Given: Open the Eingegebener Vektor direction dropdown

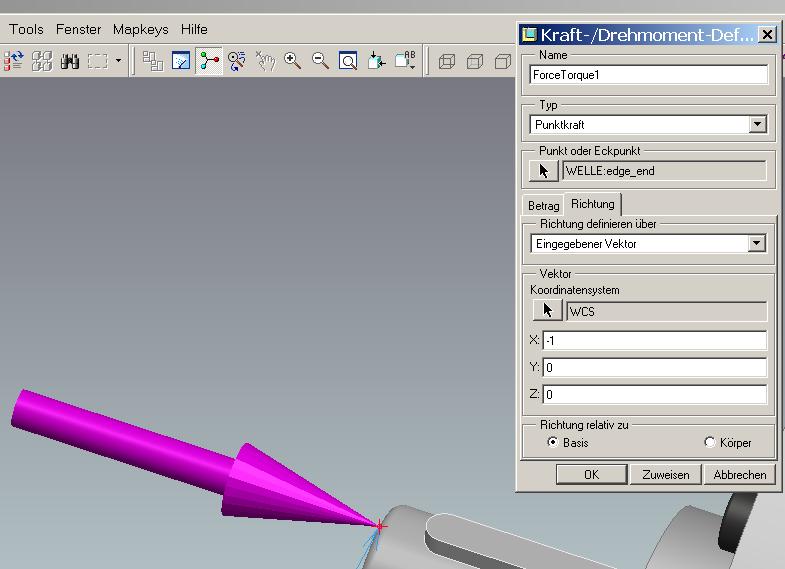Looking at the screenshot, I should (x=648, y=244).
